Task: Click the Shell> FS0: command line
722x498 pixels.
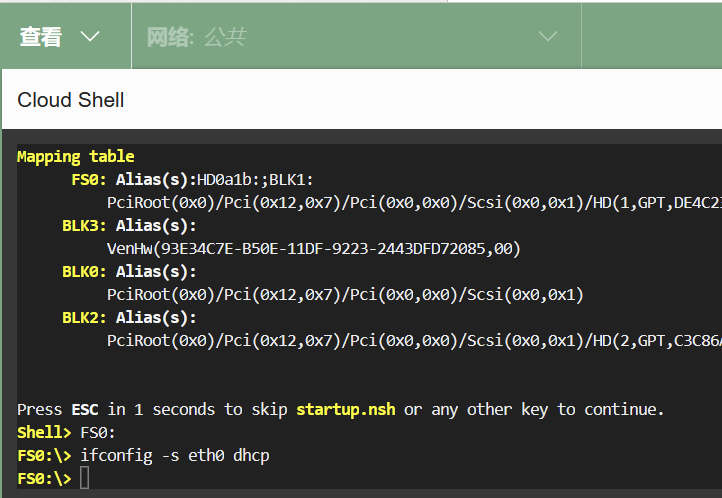Action: 66,433
